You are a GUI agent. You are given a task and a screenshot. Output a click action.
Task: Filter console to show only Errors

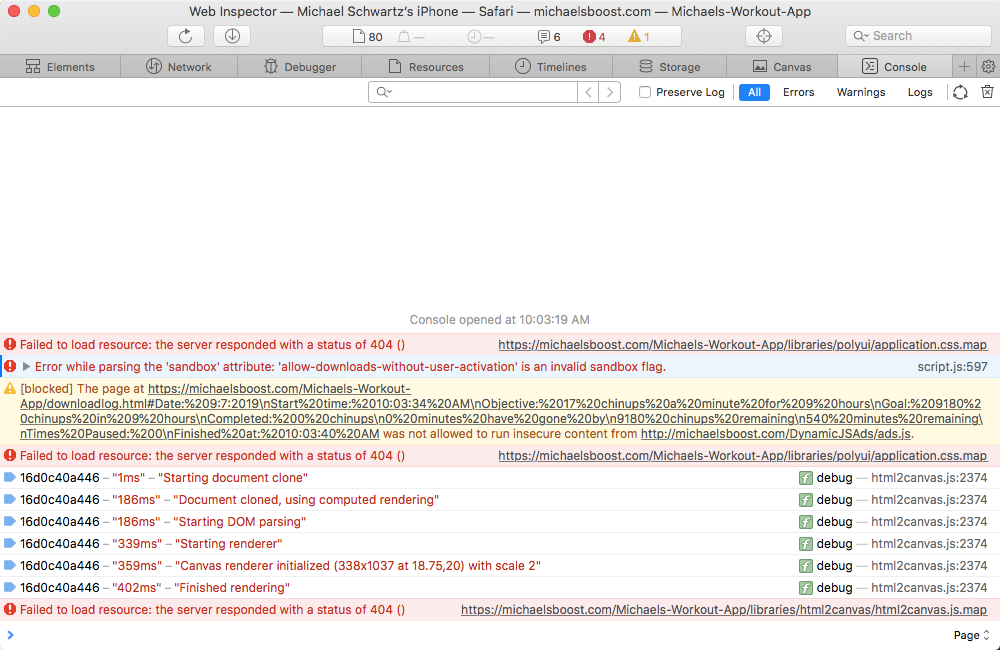click(x=799, y=91)
